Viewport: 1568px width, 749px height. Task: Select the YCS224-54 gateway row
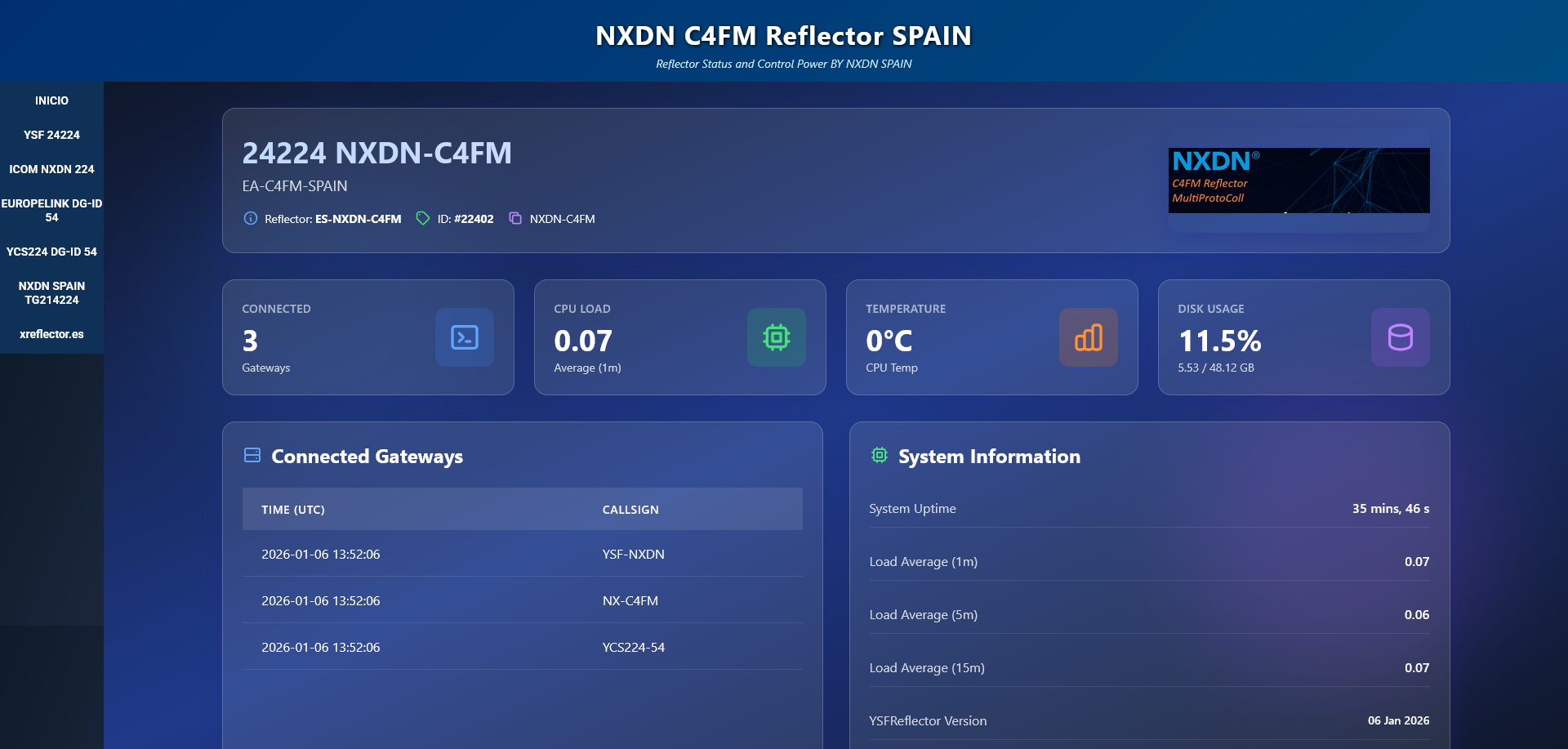tap(522, 647)
